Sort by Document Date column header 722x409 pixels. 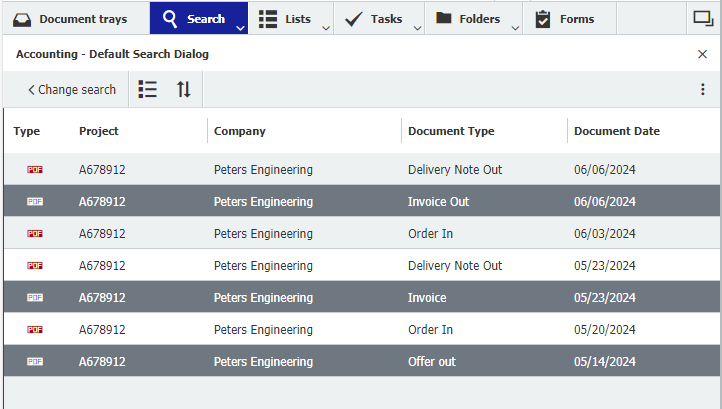click(616, 131)
